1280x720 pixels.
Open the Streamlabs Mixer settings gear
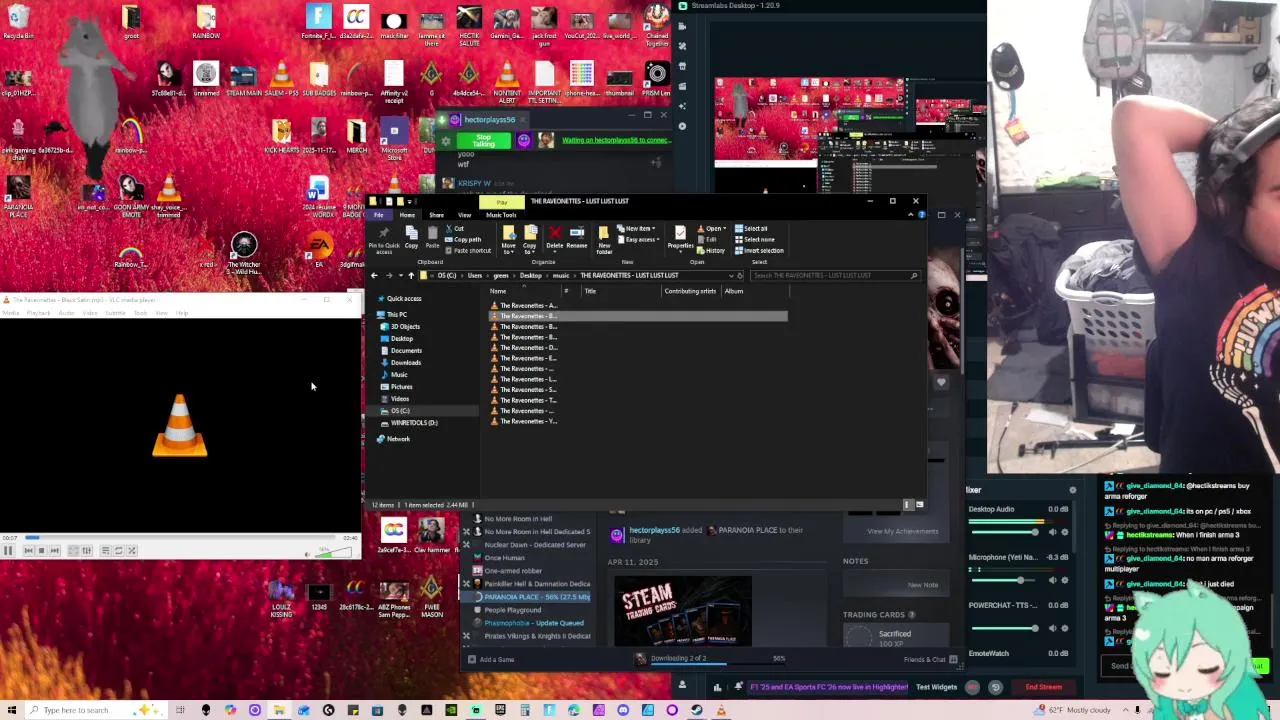point(1072,490)
